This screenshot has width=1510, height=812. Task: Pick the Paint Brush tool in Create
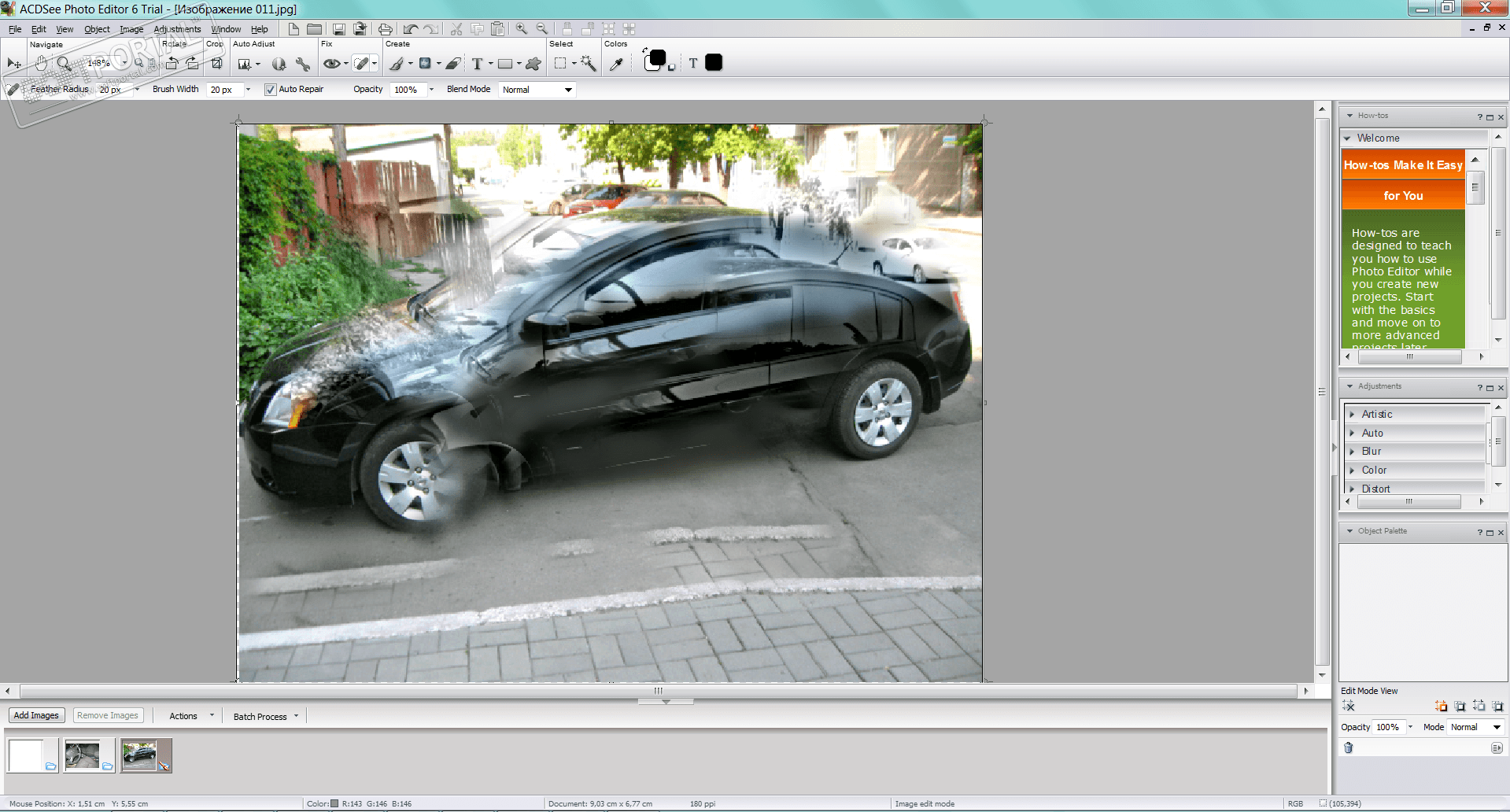click(397, 64)
